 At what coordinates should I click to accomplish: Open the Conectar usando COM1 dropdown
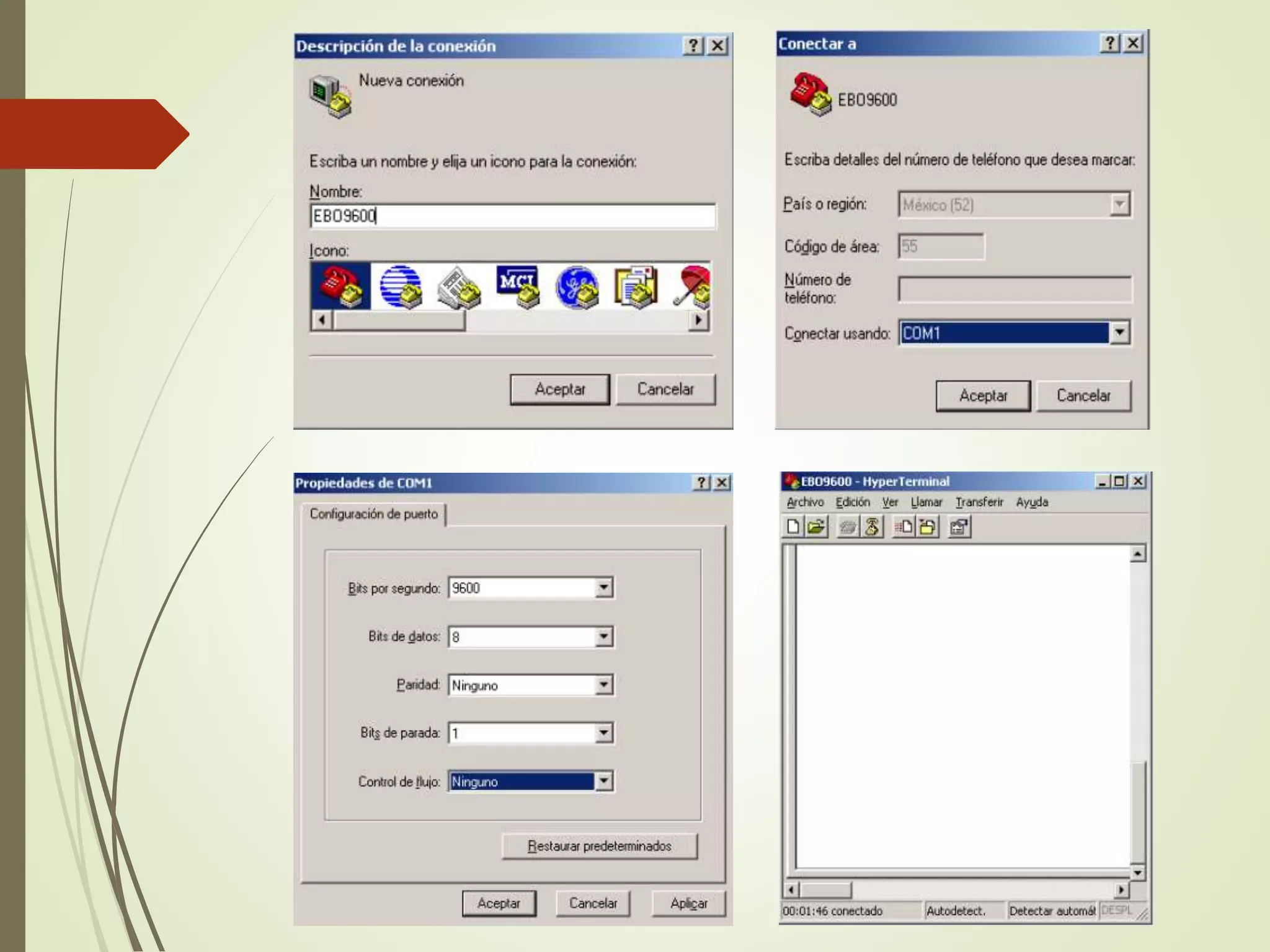1119,333
